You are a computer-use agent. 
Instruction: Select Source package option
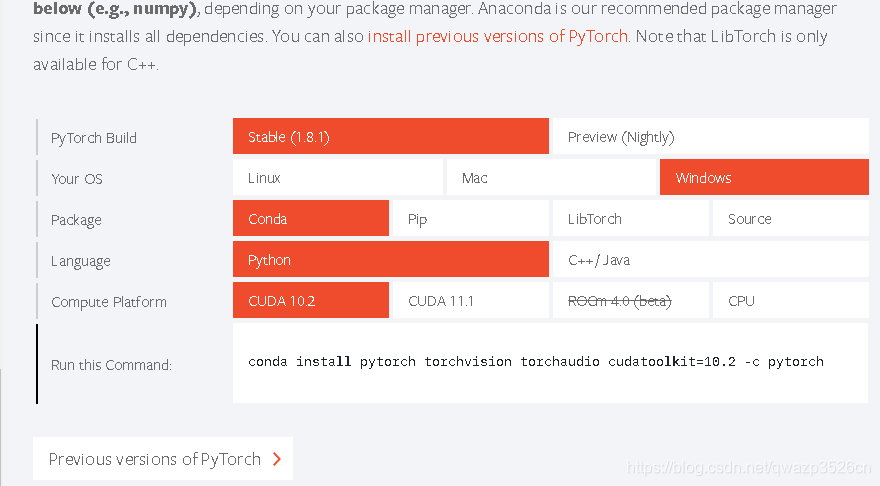pyautogui.click(x=791, y=218)
